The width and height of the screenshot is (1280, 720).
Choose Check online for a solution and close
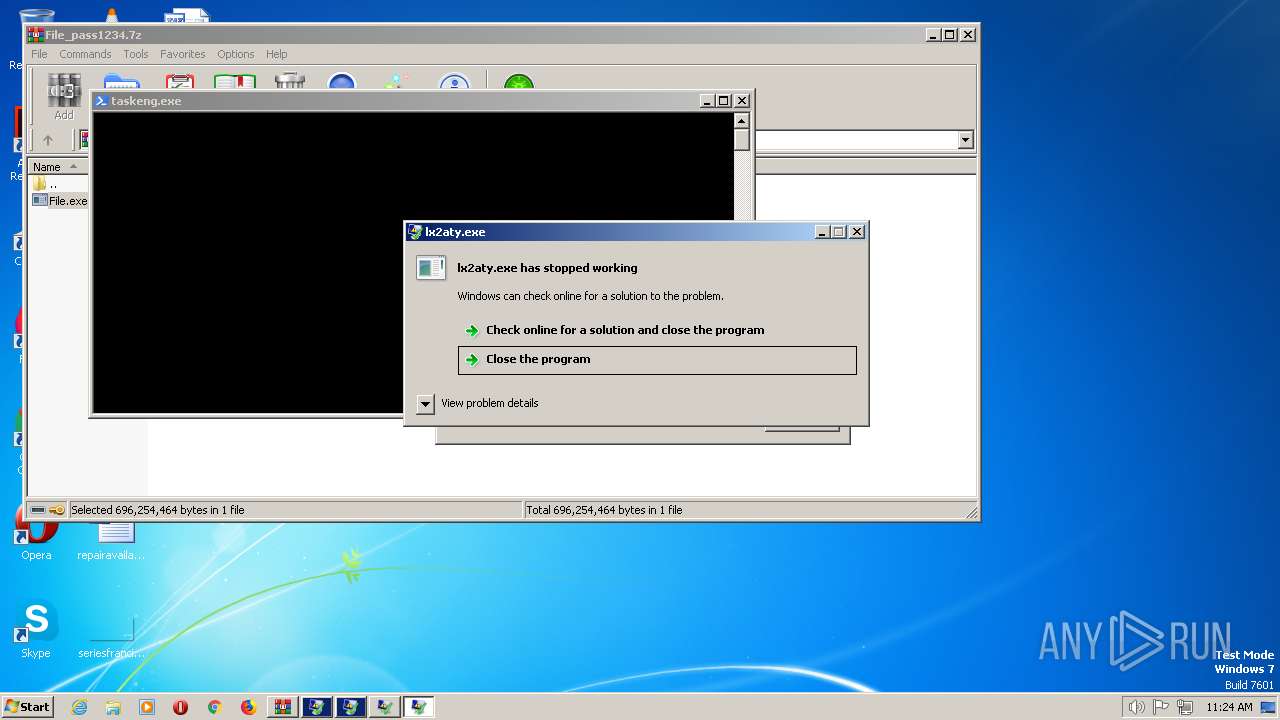657,330
